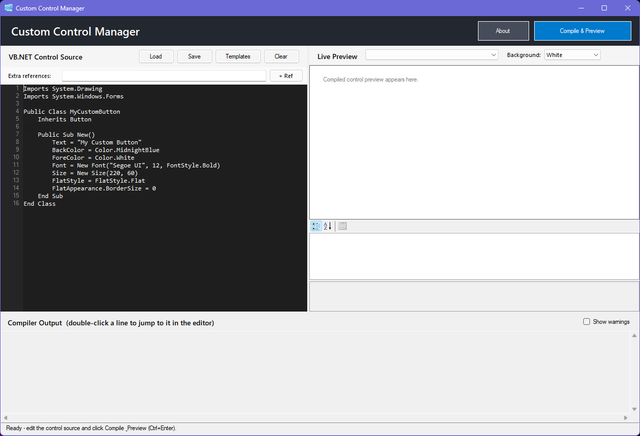The image size is (640, 436).
Task: Click the Clear button
Action: tap(281, 56)
